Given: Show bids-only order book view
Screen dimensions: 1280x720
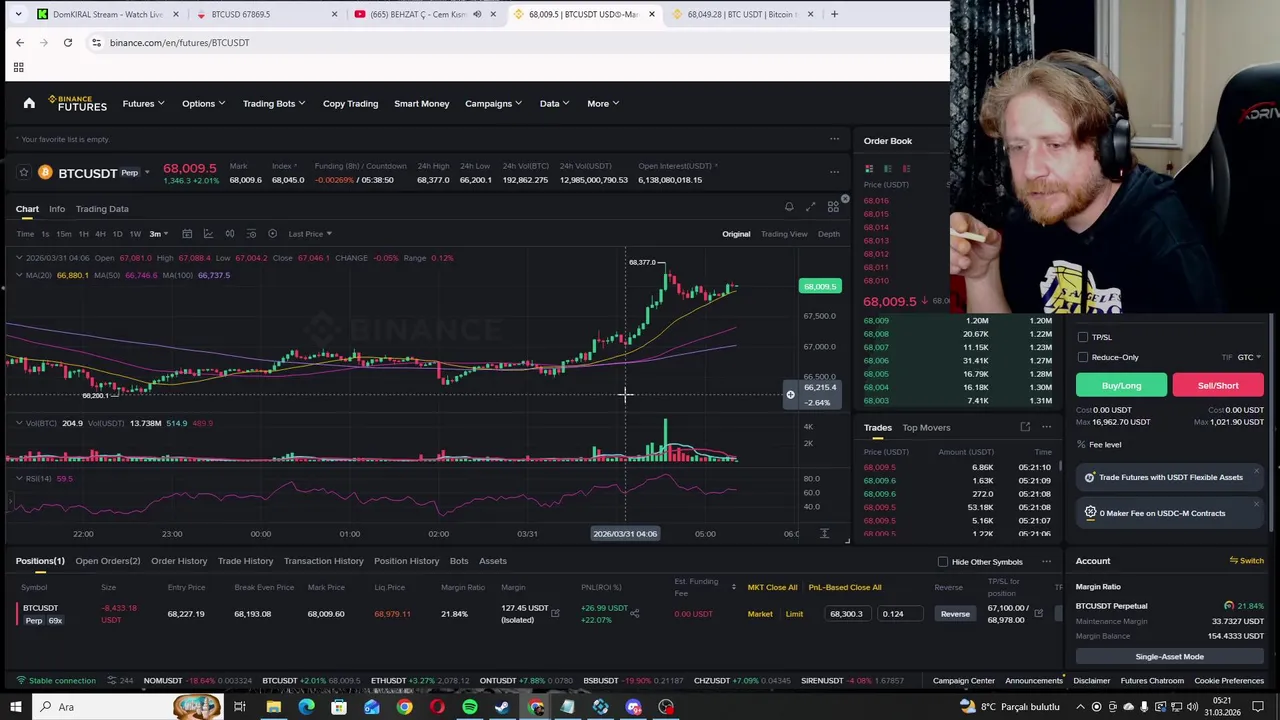Looking at the screenshot, I should tap(888, 169).
